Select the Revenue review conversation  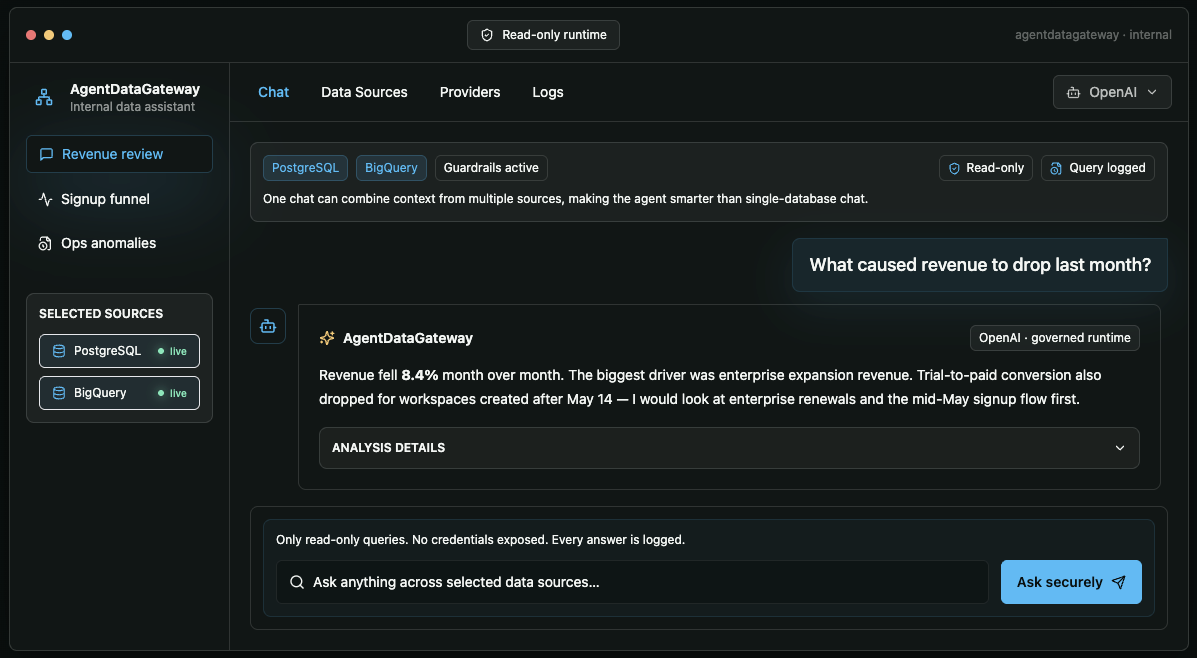click(x=119, y=154)
